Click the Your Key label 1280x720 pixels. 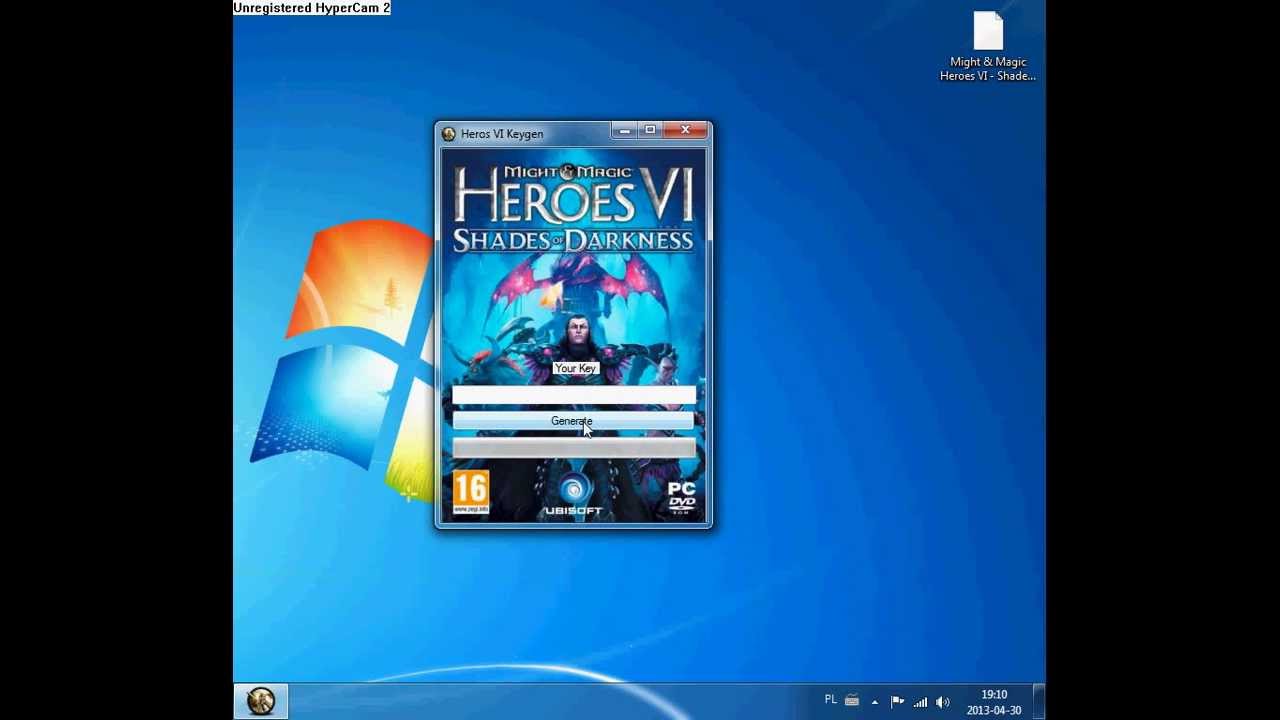point(575,369)
